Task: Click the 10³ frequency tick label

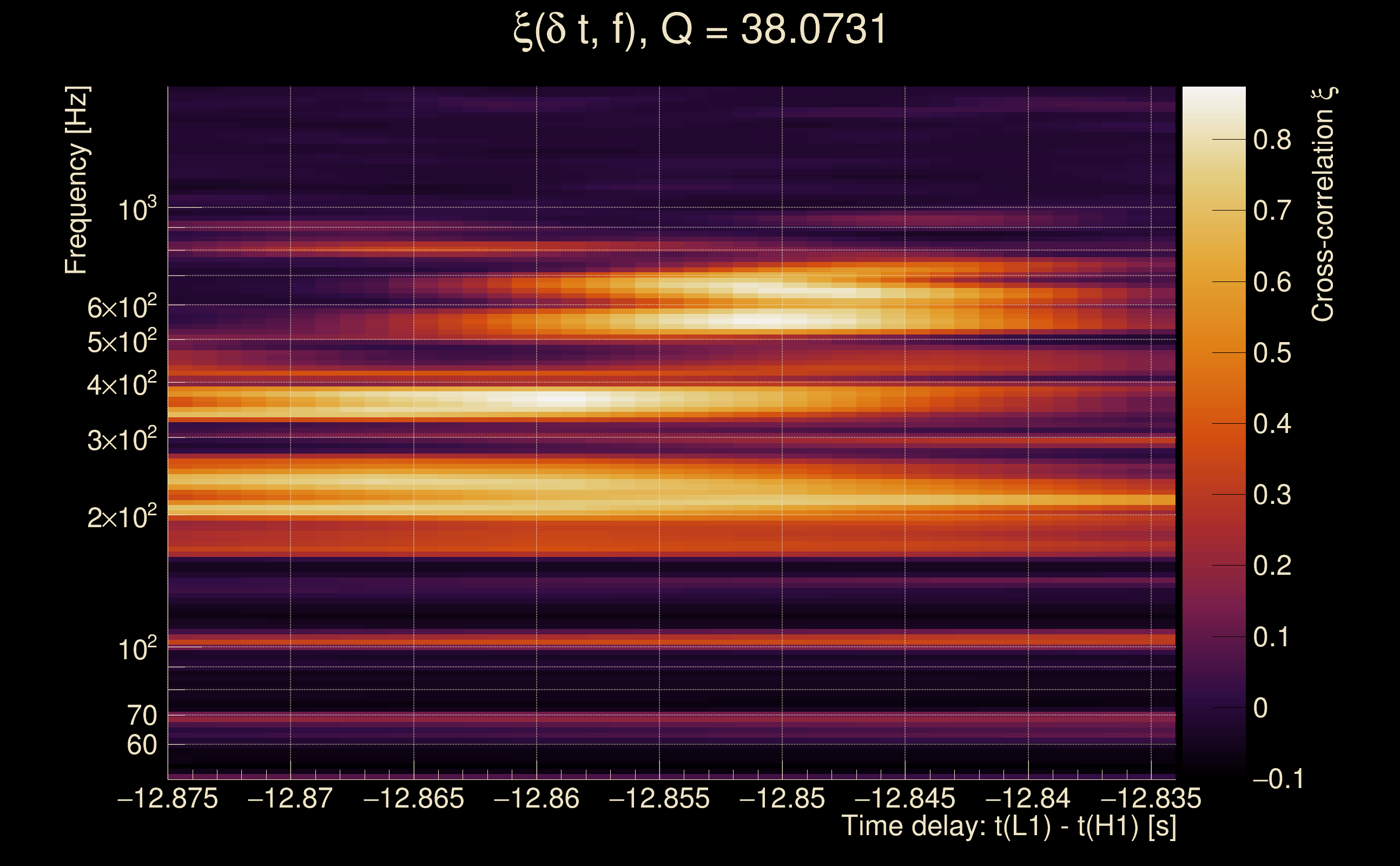Action: (x=136, y=209)
